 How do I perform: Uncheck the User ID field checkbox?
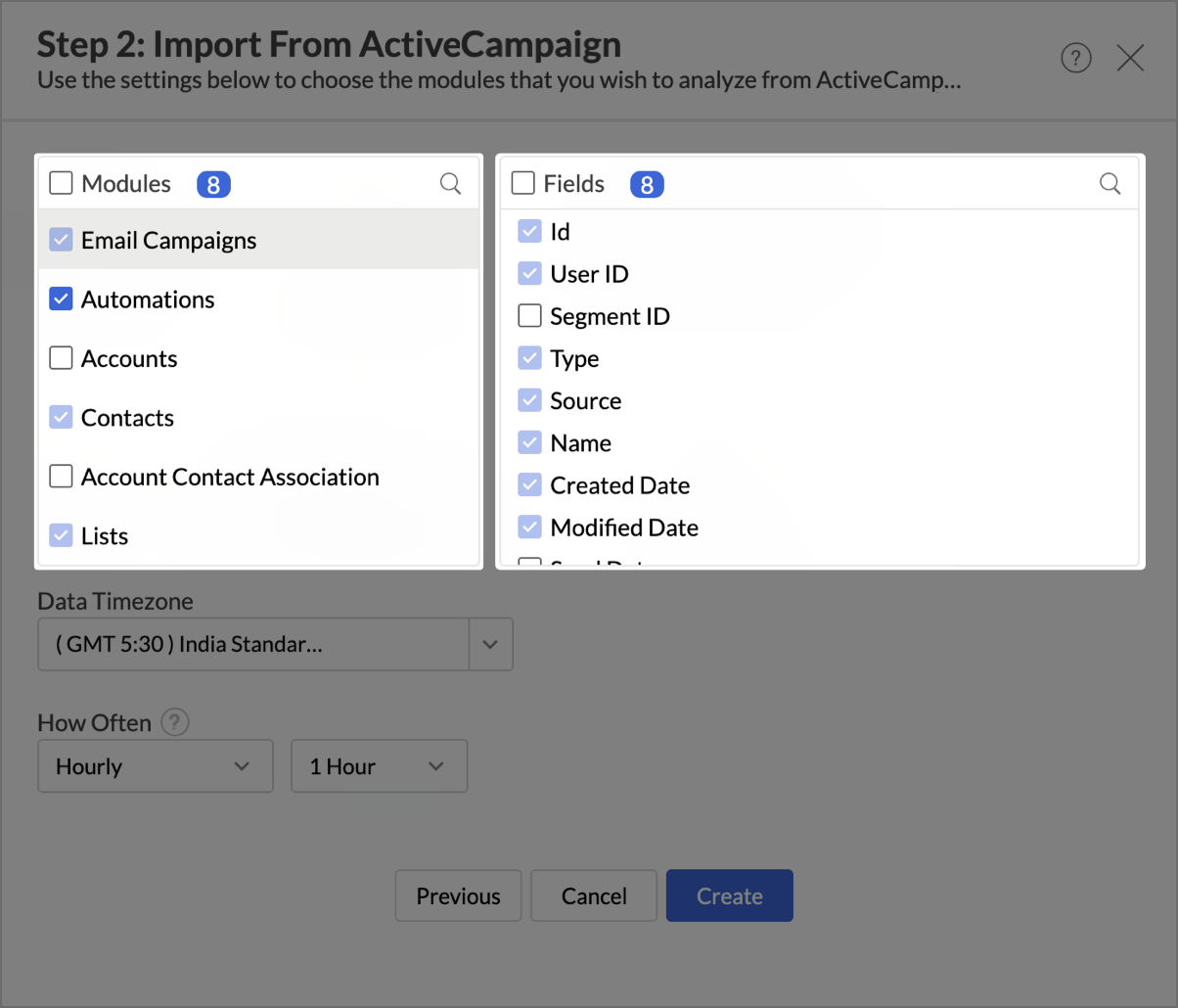(529, 274)
